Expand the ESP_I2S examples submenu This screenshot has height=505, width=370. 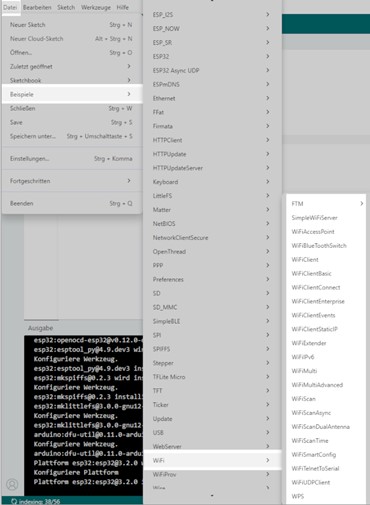[x=212, y=15]
